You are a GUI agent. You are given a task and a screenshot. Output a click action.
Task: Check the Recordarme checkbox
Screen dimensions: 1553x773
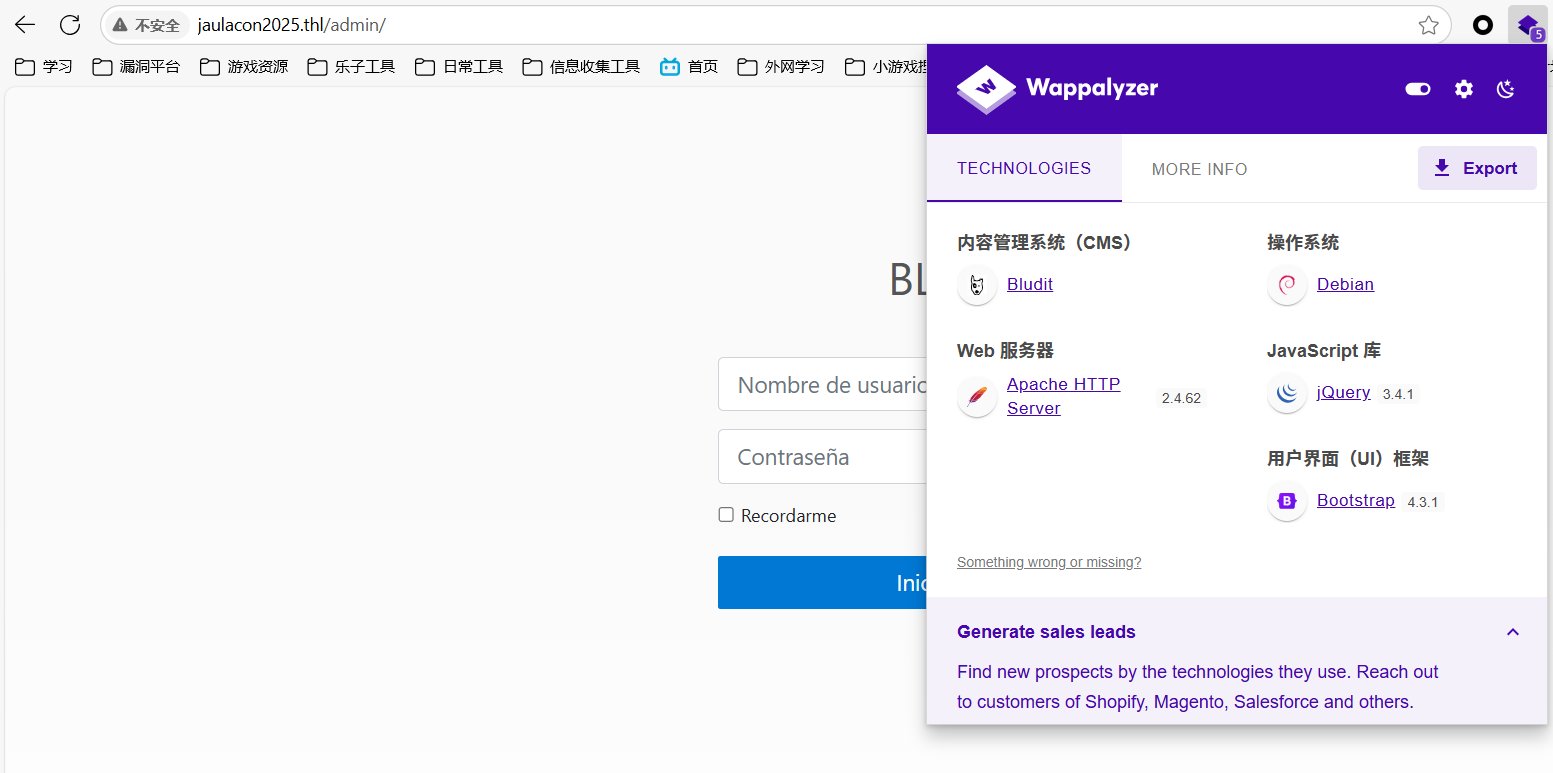pyautogui.click(x=726, y=514)
